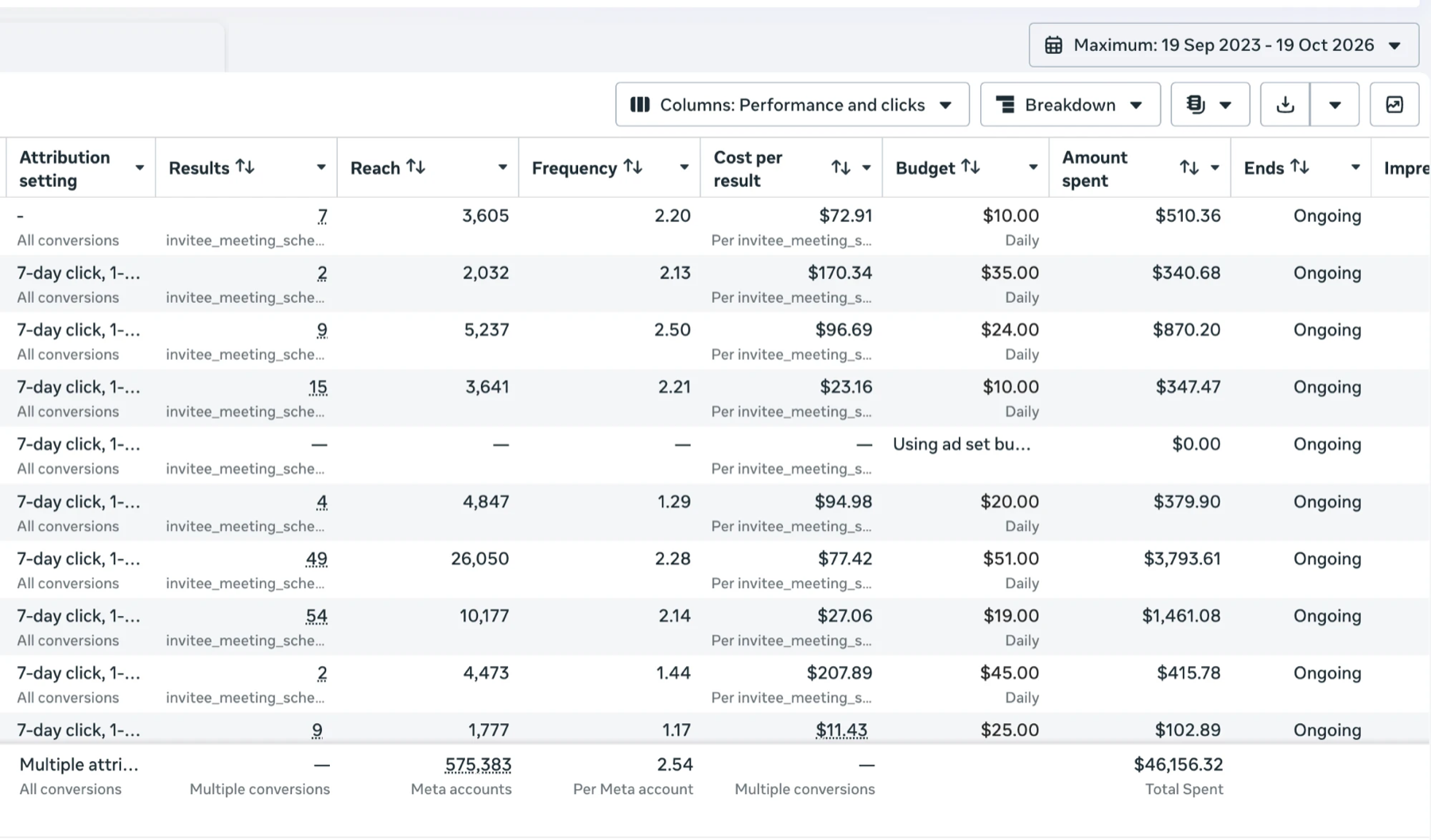This screenshot has width=1431, height=840.
Task: Click the results value 7
Action: [322, 216]
